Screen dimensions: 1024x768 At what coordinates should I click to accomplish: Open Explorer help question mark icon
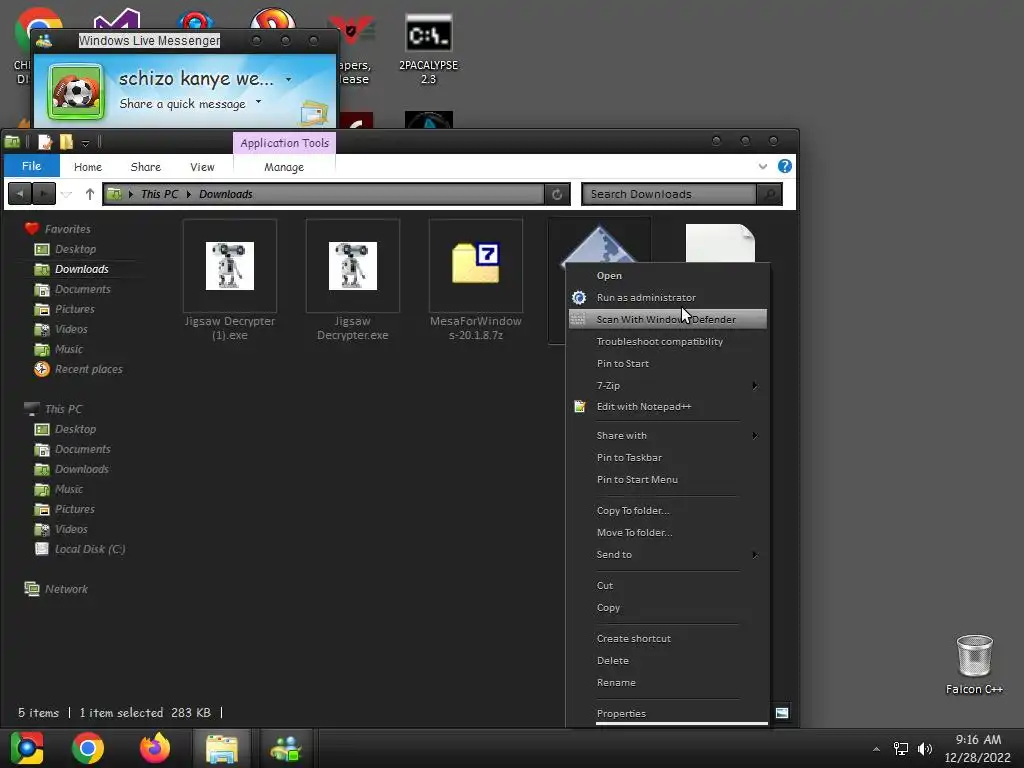(785, 166)
